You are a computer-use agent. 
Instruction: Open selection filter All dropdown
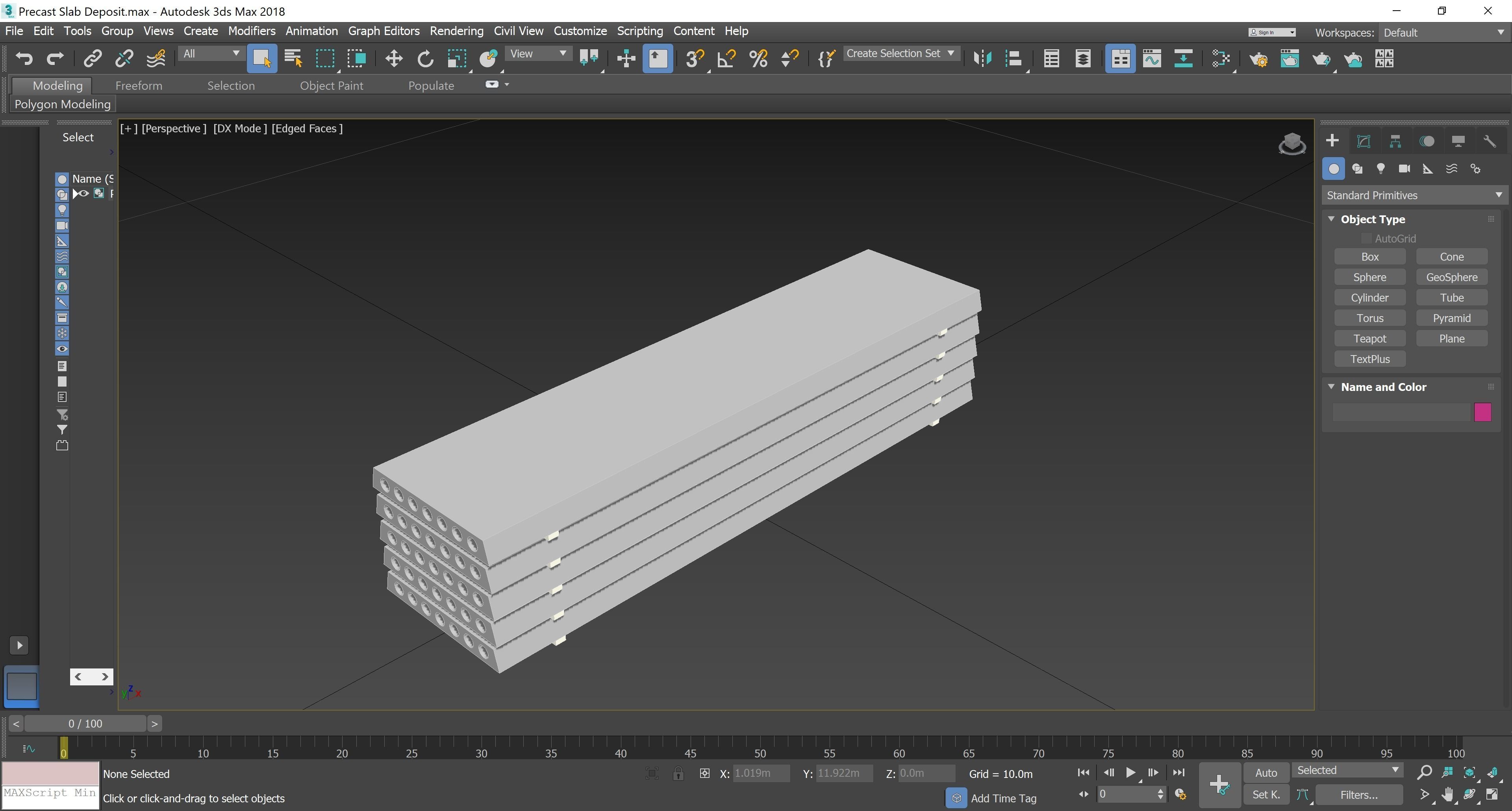pos(211,54)
